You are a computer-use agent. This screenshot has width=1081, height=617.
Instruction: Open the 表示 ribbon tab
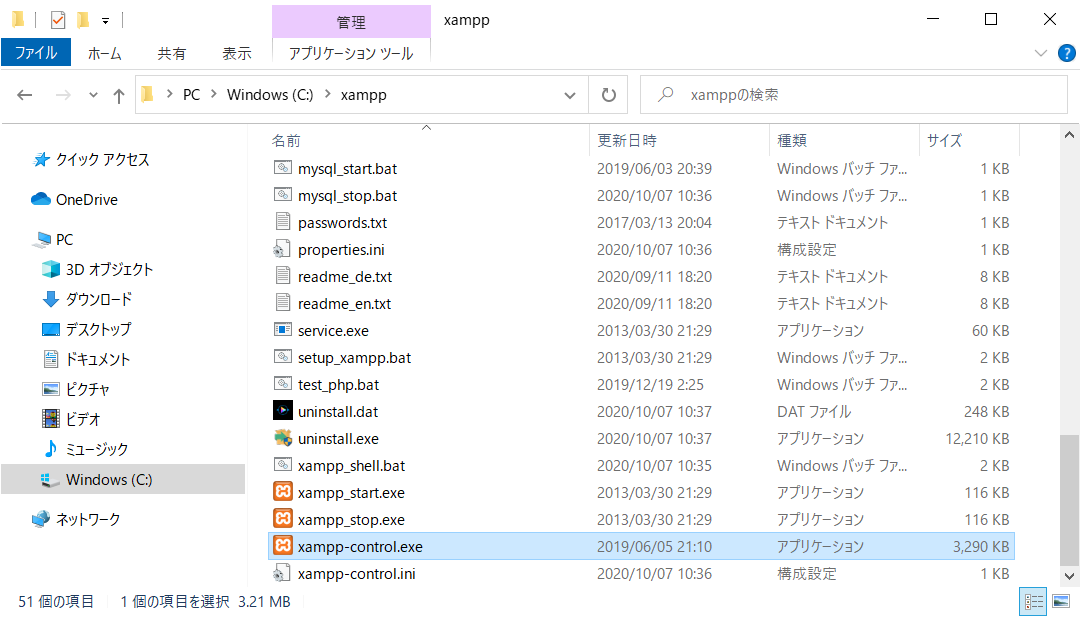click(x=236, y=53)
